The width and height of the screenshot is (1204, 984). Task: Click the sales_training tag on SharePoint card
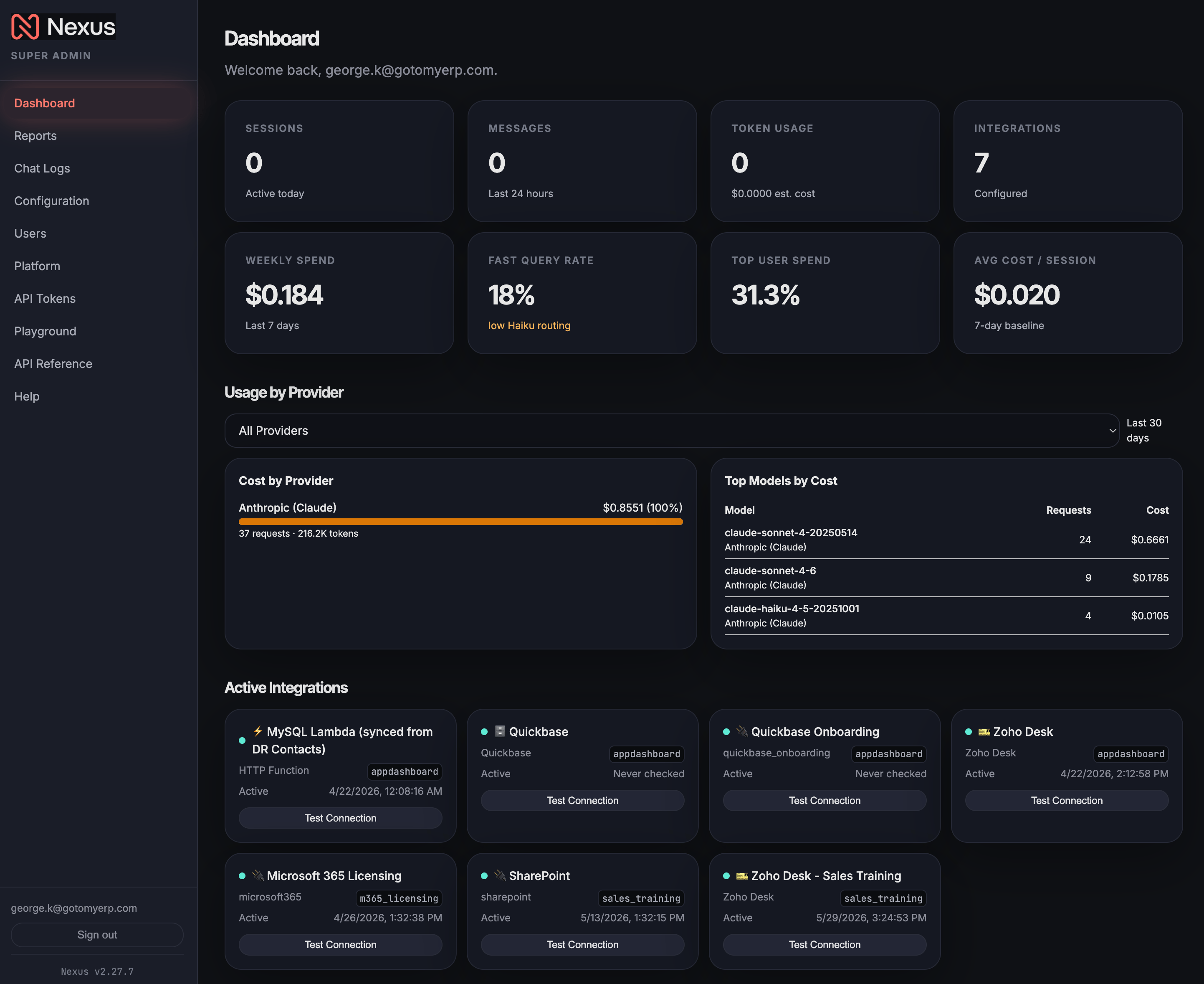[641, 898]
